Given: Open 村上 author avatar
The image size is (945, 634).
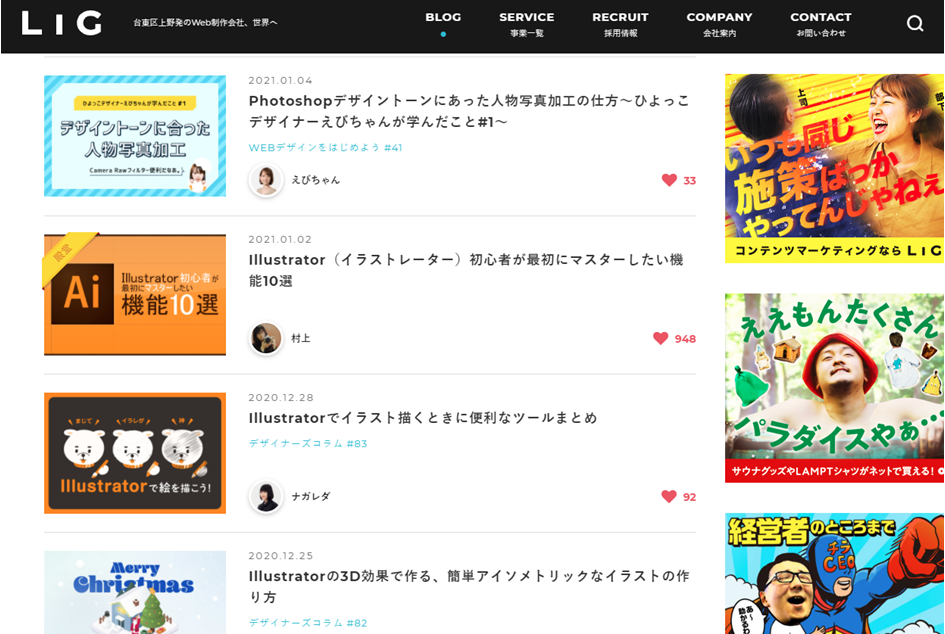Looking at the screenshot, I should pos(266,338).
